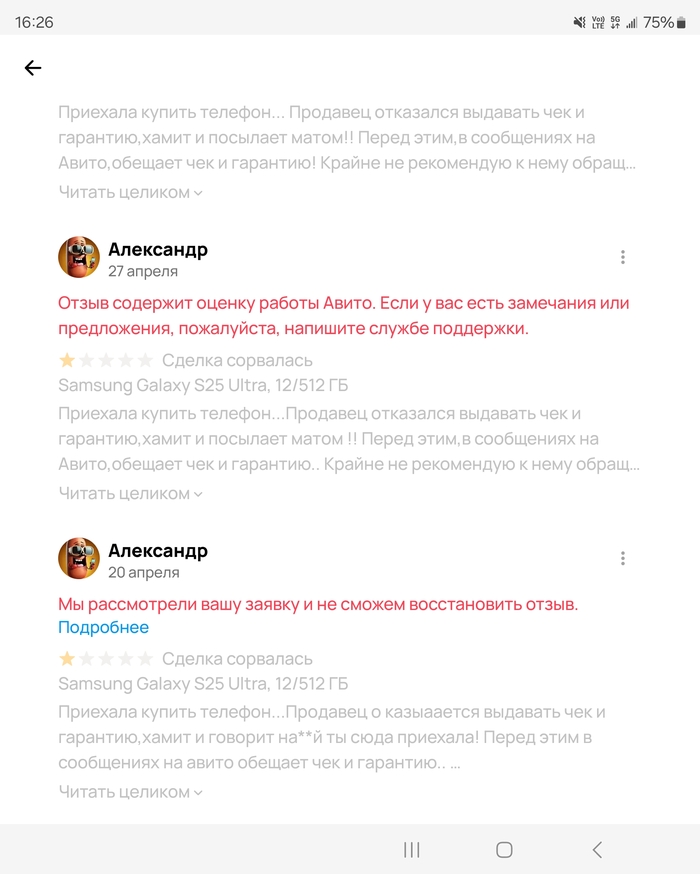Open options menu for the 27 апреля review
700x874 pixels.
click(x=623, y=257)
